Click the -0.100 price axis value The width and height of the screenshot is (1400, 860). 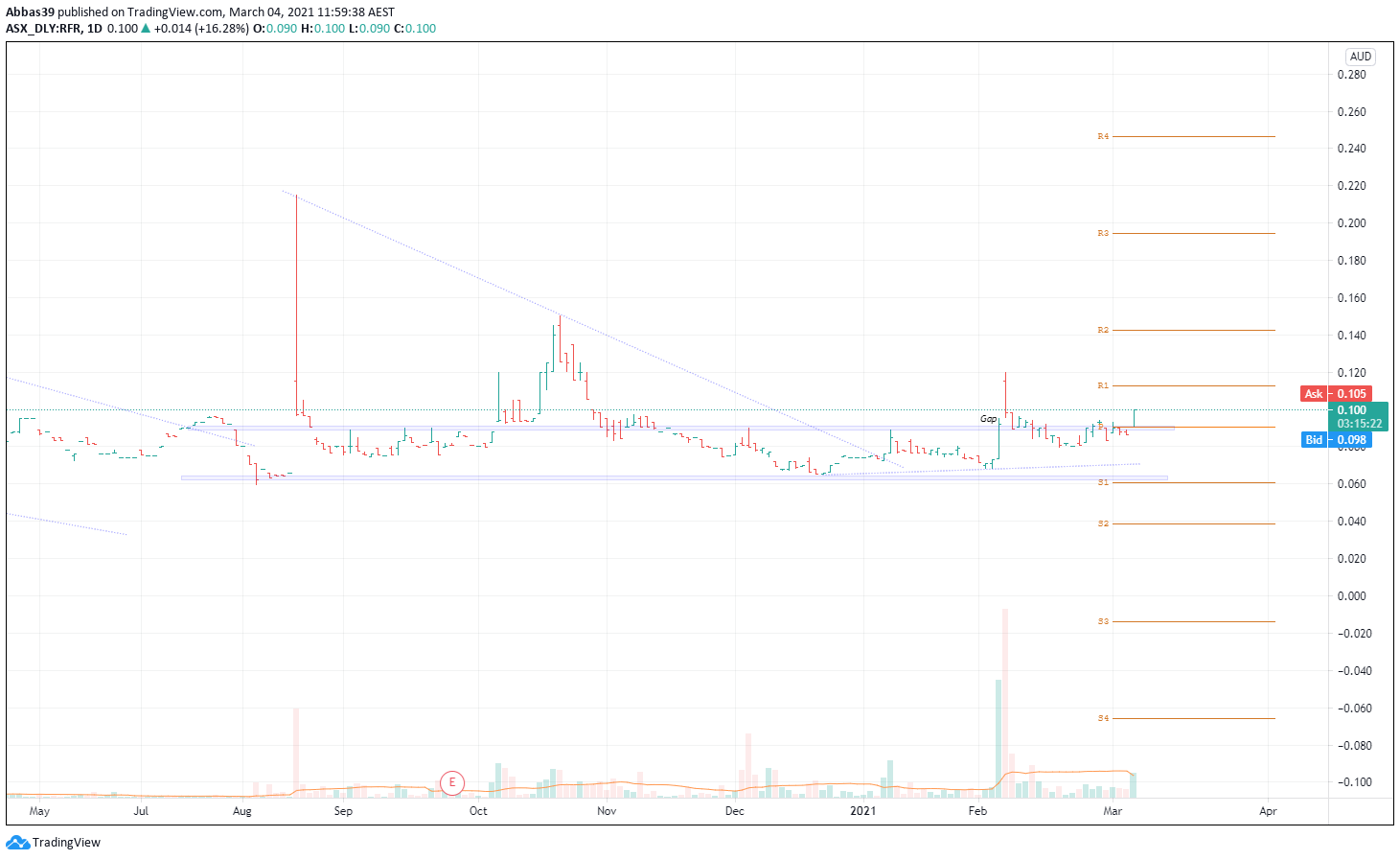click(1355, 782)
